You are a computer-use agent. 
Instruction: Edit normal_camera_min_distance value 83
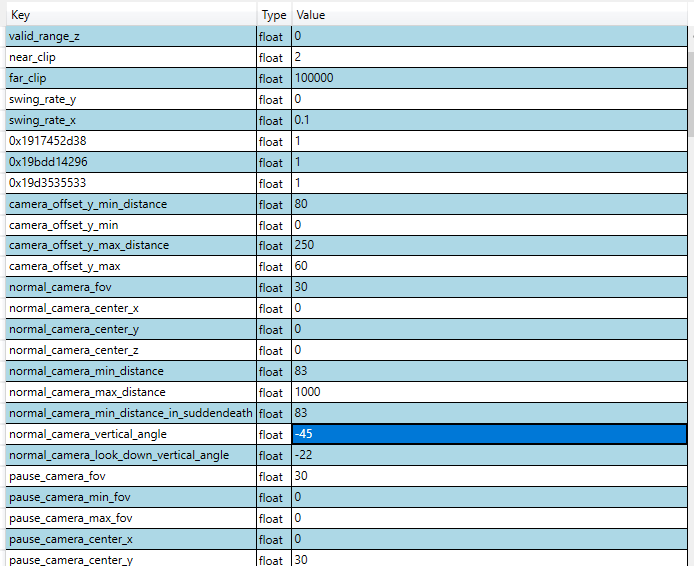coord(490,372)
